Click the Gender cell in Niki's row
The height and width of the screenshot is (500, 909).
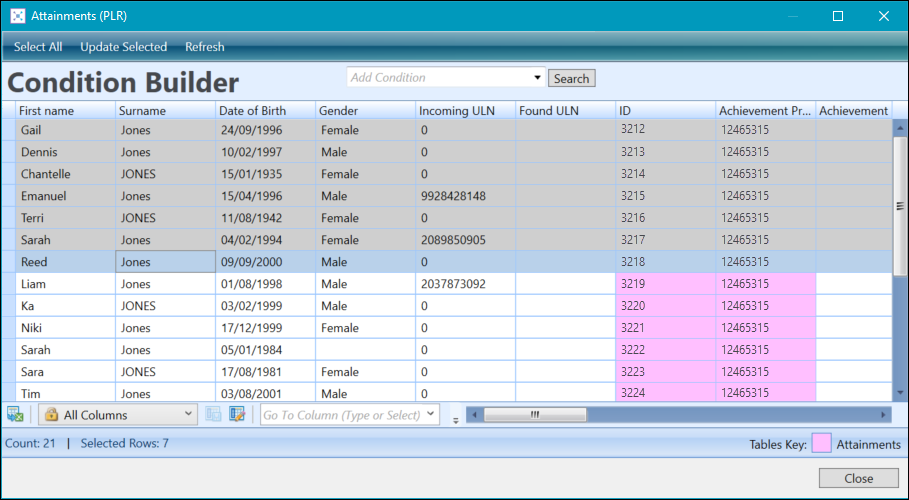365,328
